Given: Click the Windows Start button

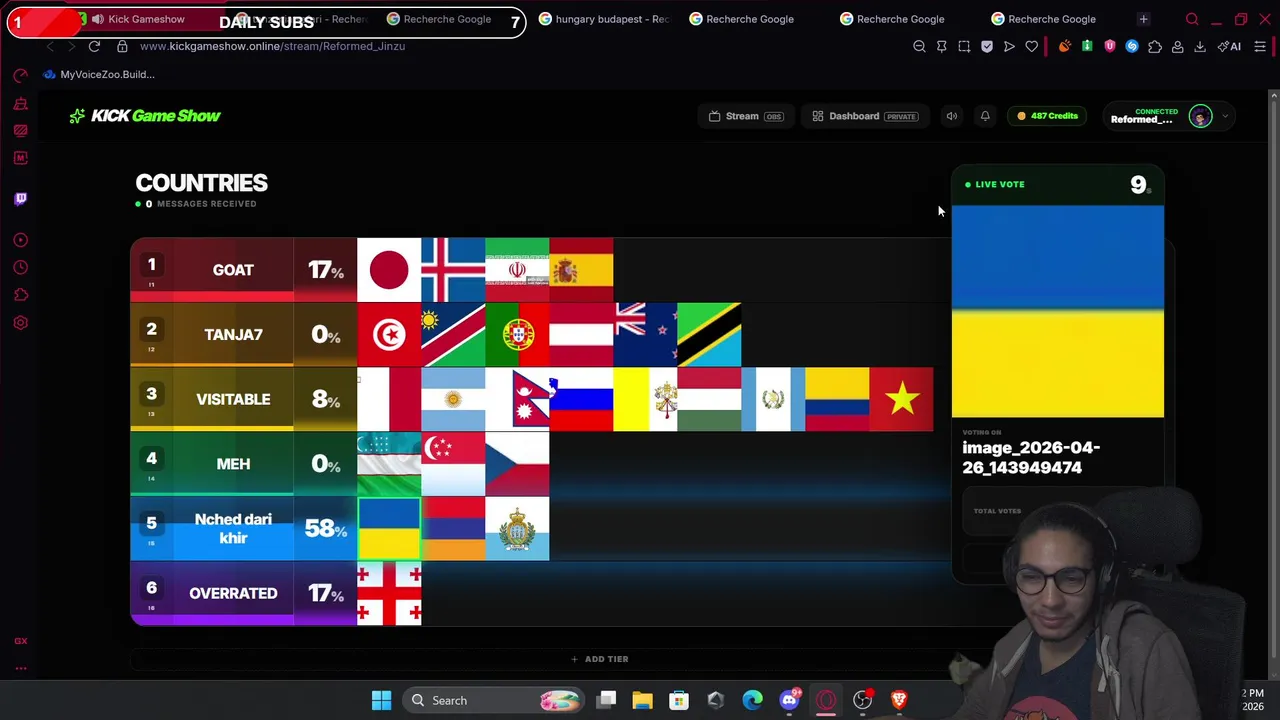Looking at the screenshot, I should tap(381, 700).
